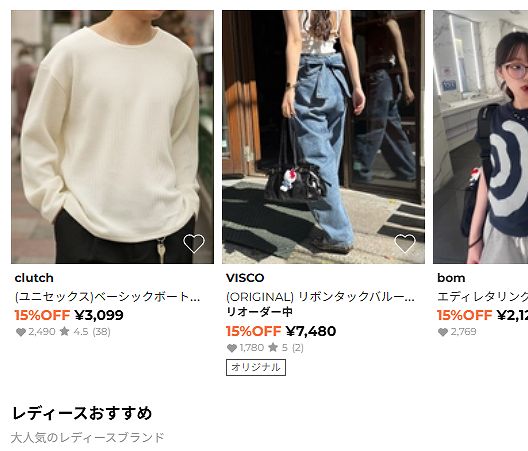Click the ¥3,099 discounted price
This screenshot has height=451, width=528.
[x=99, y=315]
